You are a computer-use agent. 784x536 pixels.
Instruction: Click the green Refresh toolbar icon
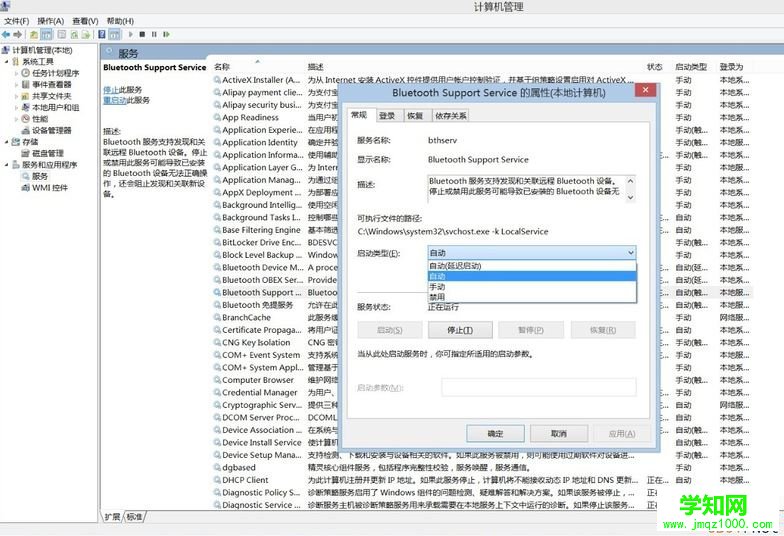[74, 34]
